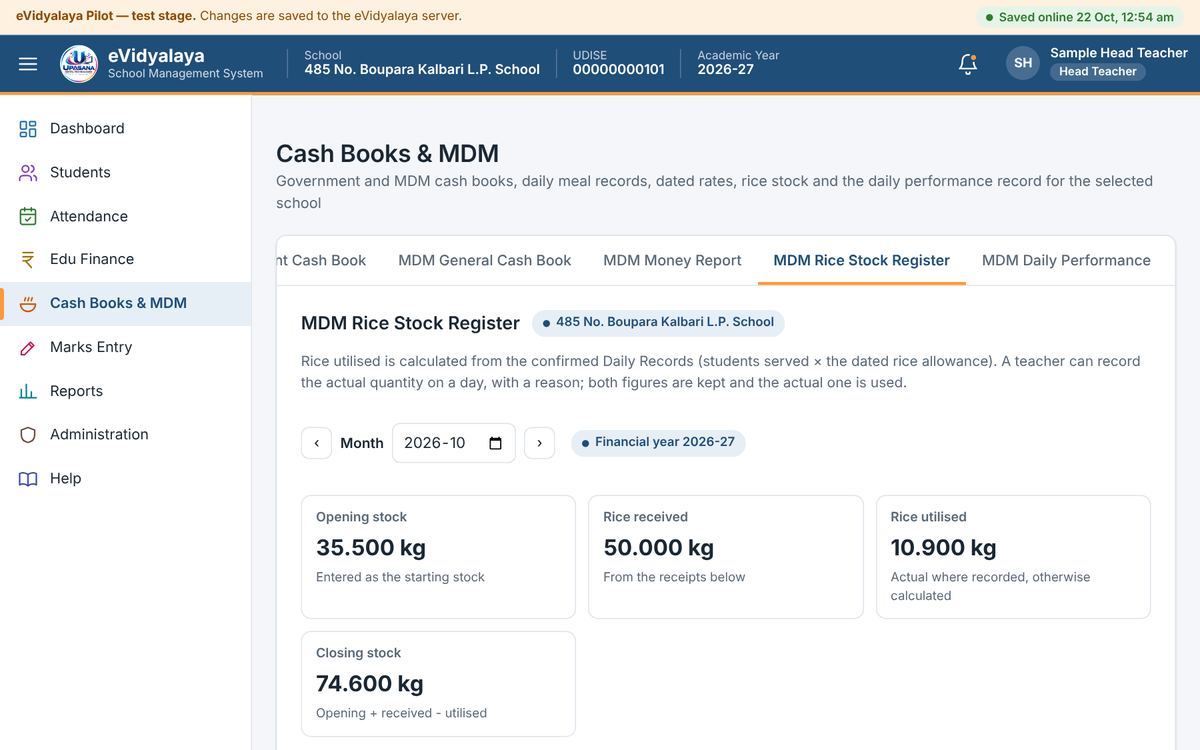Open Administration from the sidebar
The width and height of the screenshot is (1200, 750).
[x=125, y=435]
